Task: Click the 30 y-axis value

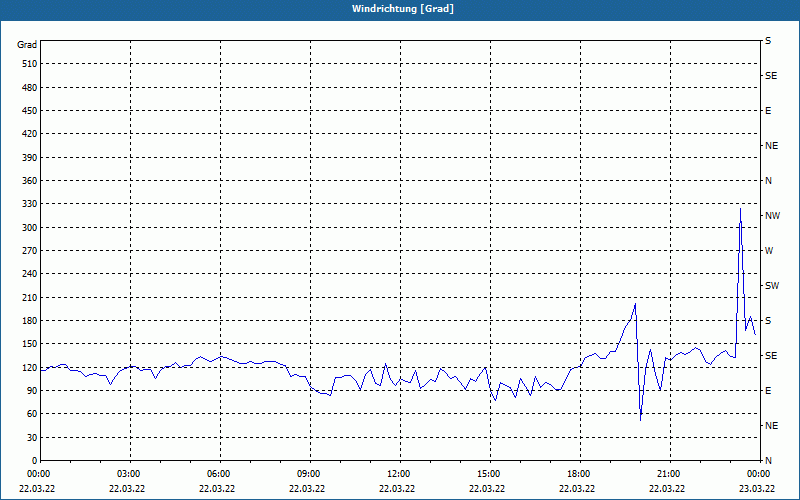Action: [32, 437]
